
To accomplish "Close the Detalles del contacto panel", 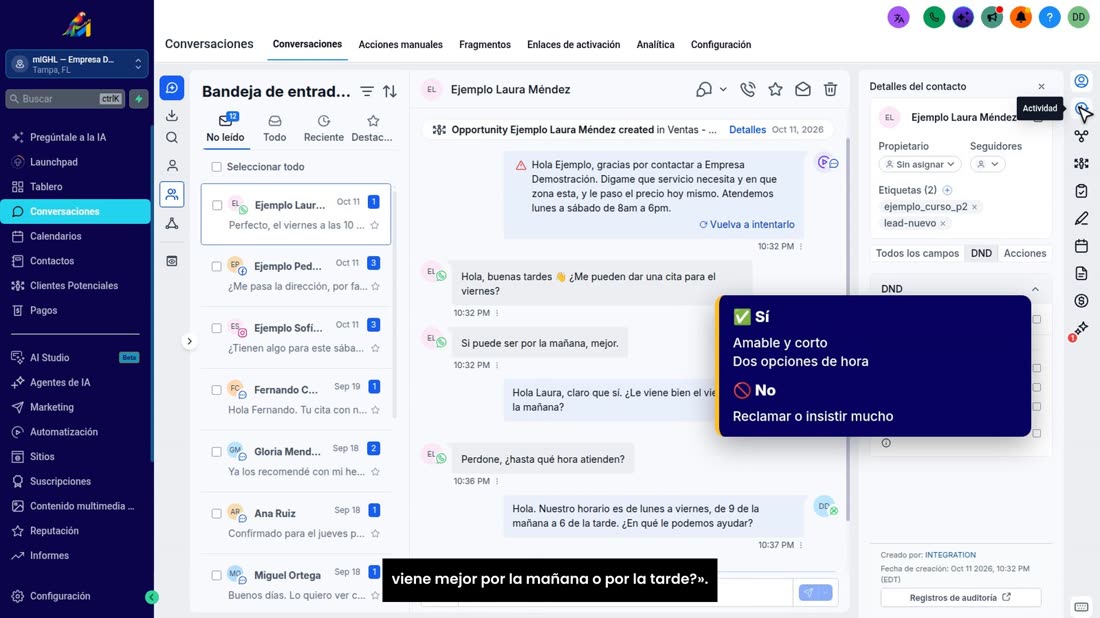I will point(1041,86).
